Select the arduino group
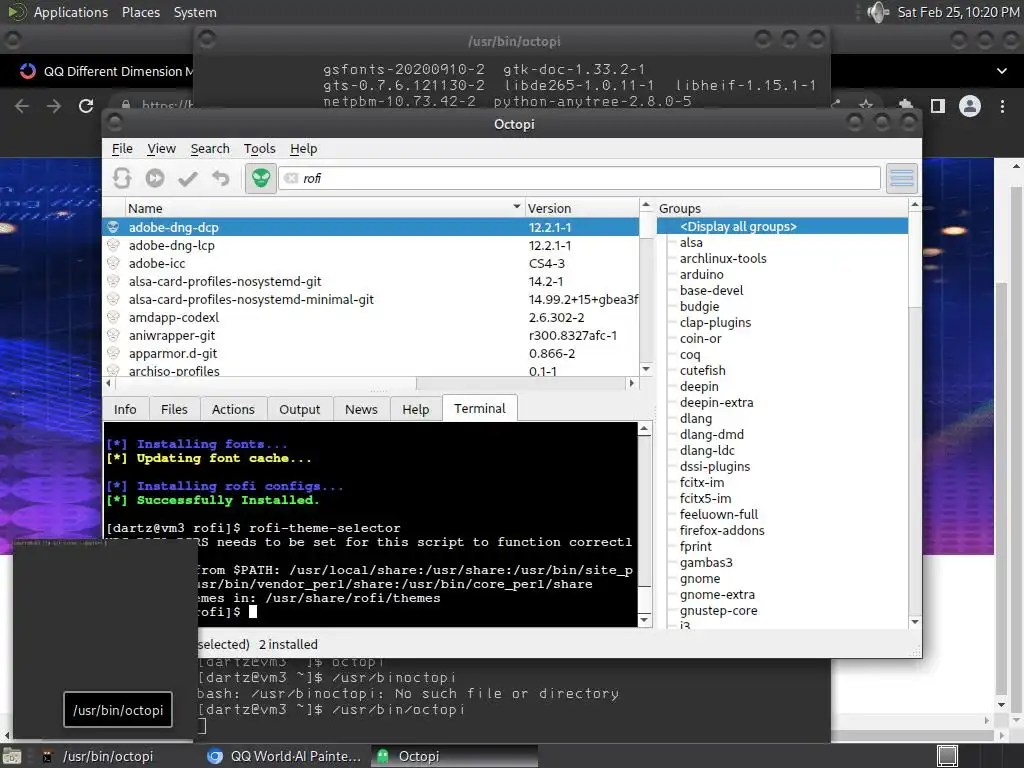The width and height of the screenshot is (1024, 768). point(701,274)
